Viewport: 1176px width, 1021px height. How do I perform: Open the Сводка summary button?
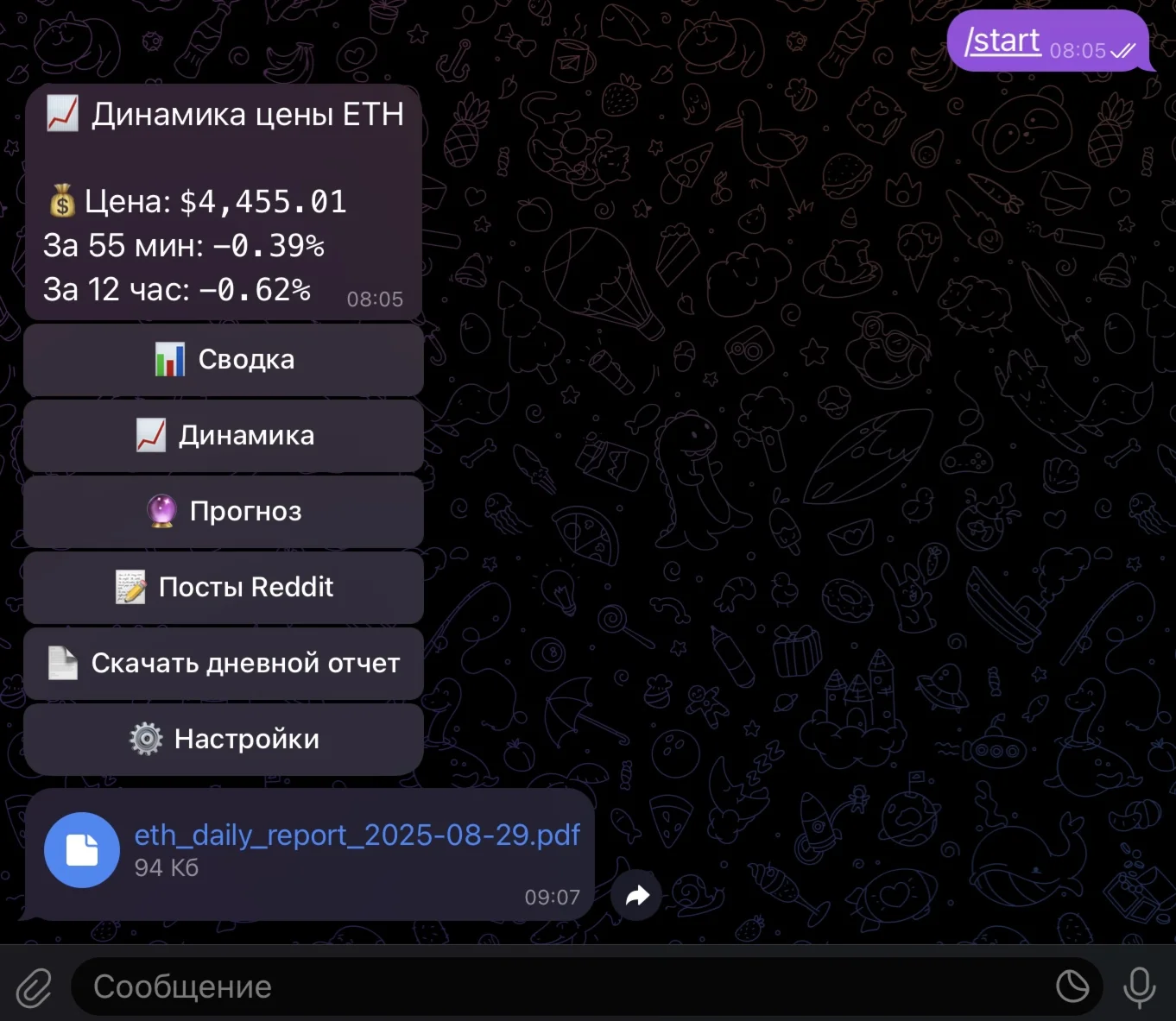tap(224, 360)
